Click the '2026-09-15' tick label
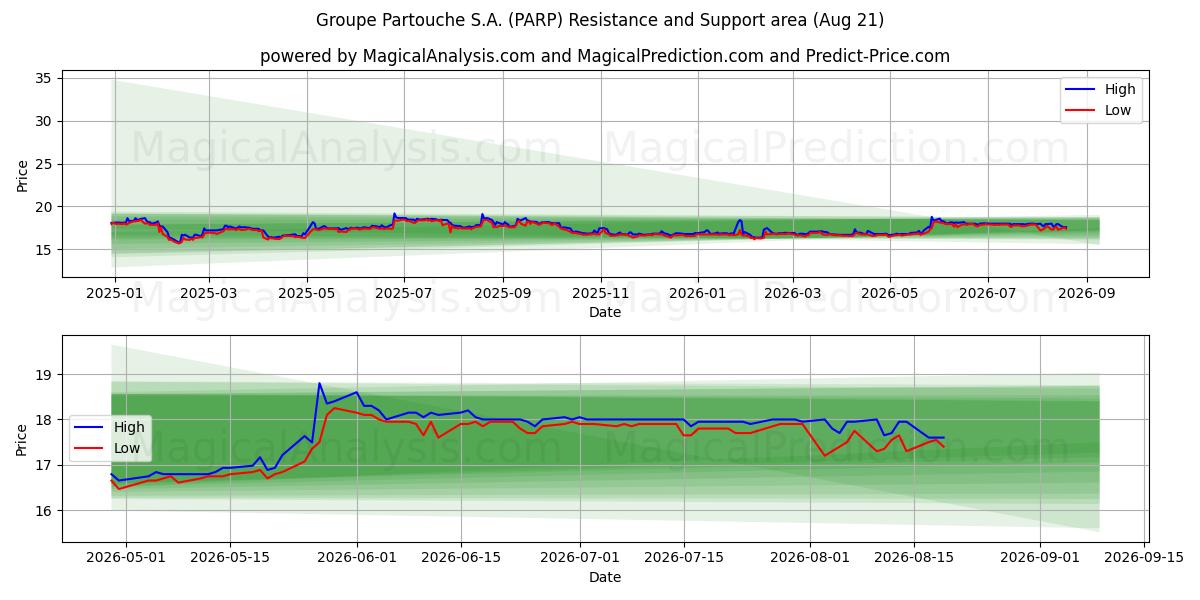This screenshot has height=600, width=1200. [1144, 558]
